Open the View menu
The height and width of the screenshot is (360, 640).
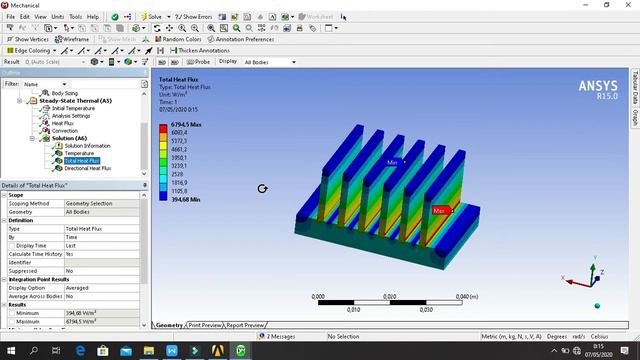click(40, 17)
